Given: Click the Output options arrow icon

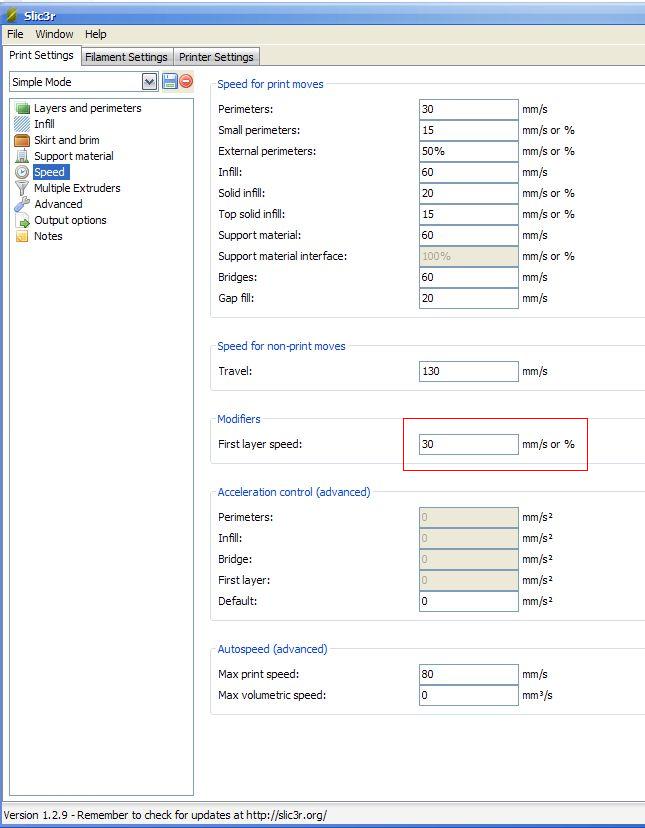Looking at the screenshot, I should point(22,220).
